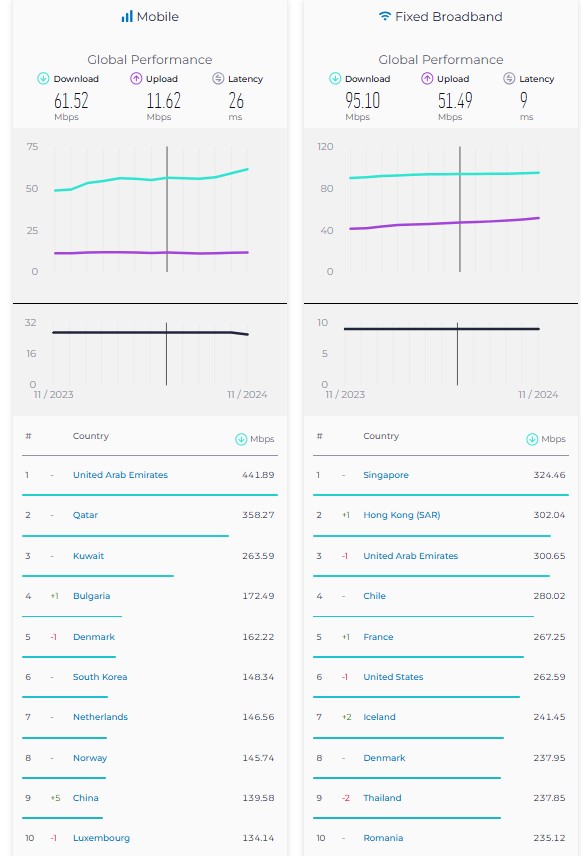Click the Fixed Broadband Download icon

point(335,79)
